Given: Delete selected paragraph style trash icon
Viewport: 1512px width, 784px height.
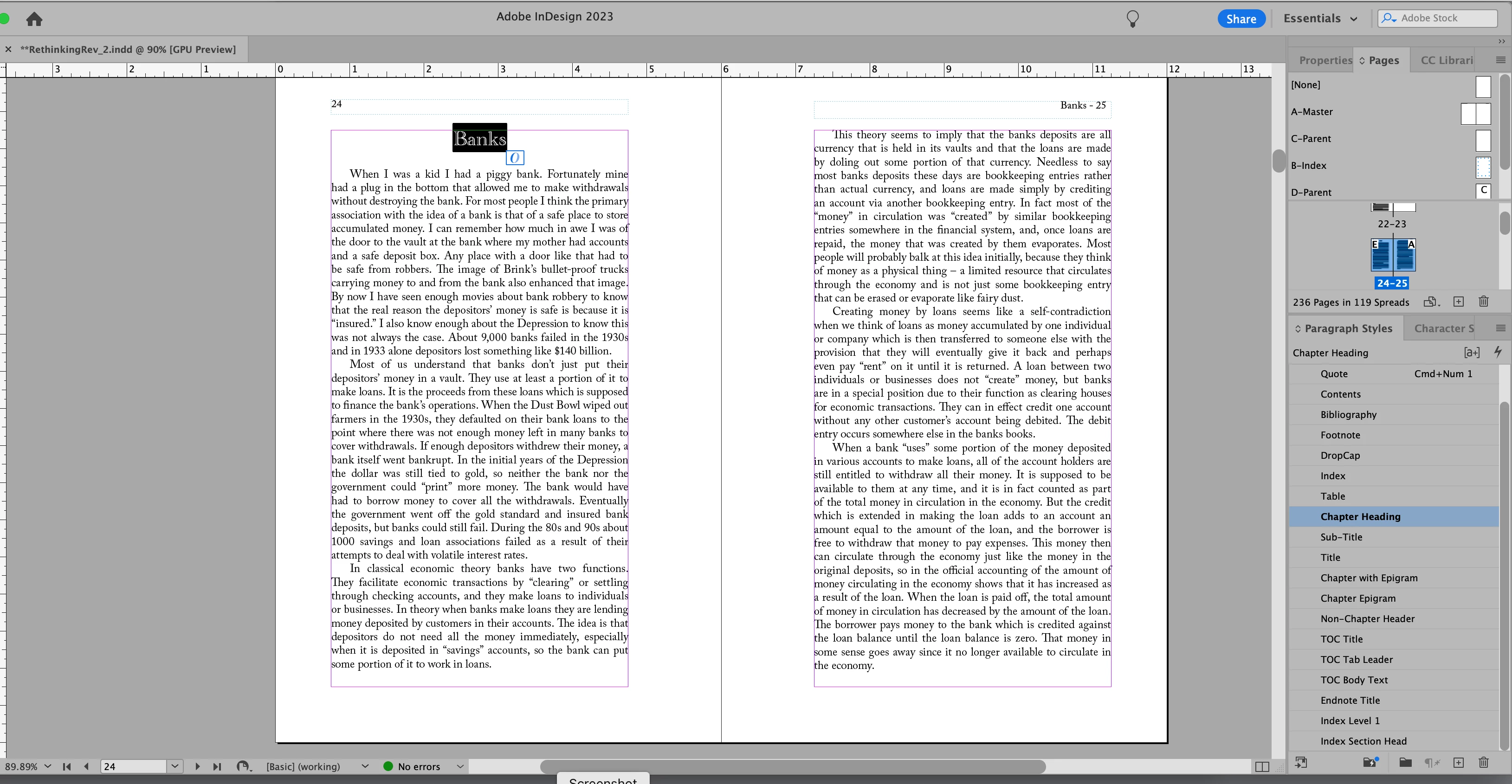Looking at the screenshot, I should (x=1484, y=762).
